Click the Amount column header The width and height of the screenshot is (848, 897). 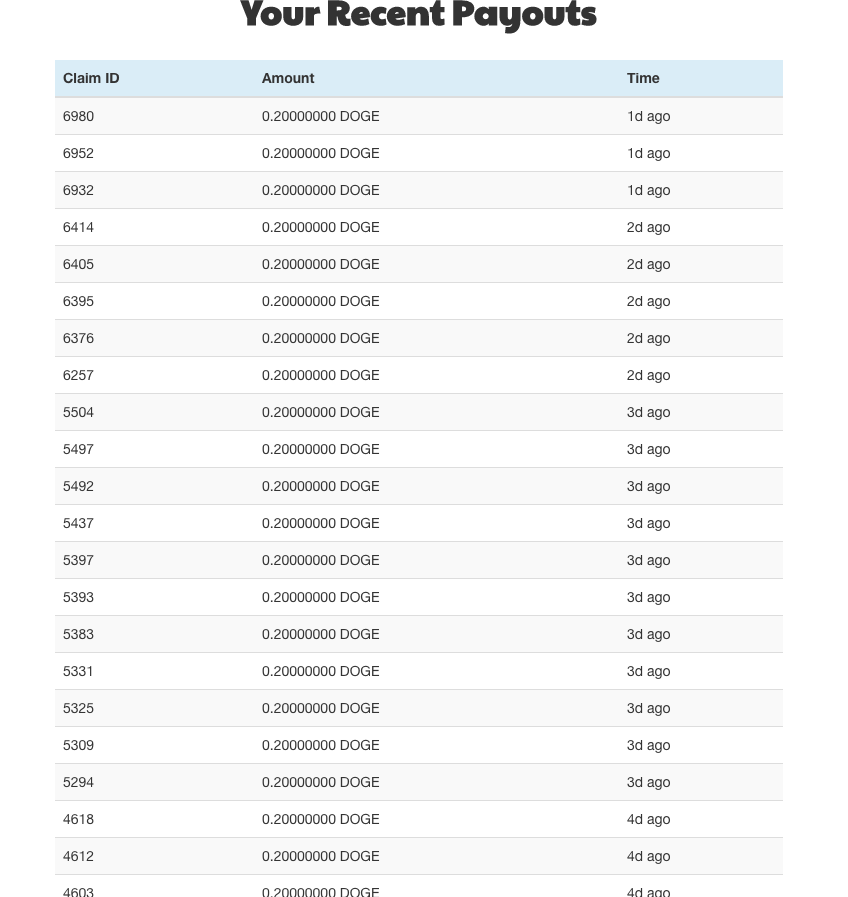pos(288,78)
